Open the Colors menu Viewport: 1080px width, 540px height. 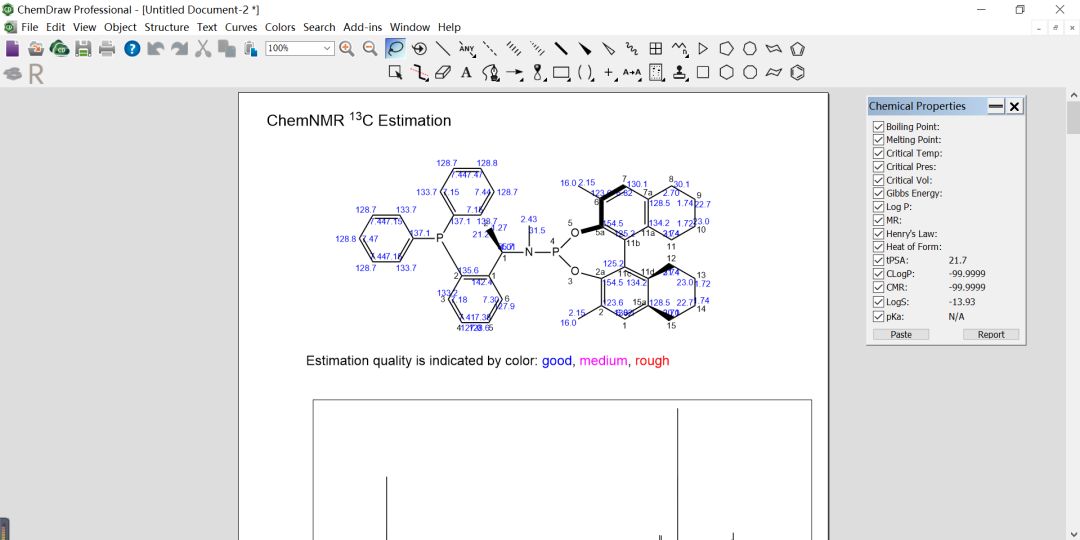tap(280, 28)
